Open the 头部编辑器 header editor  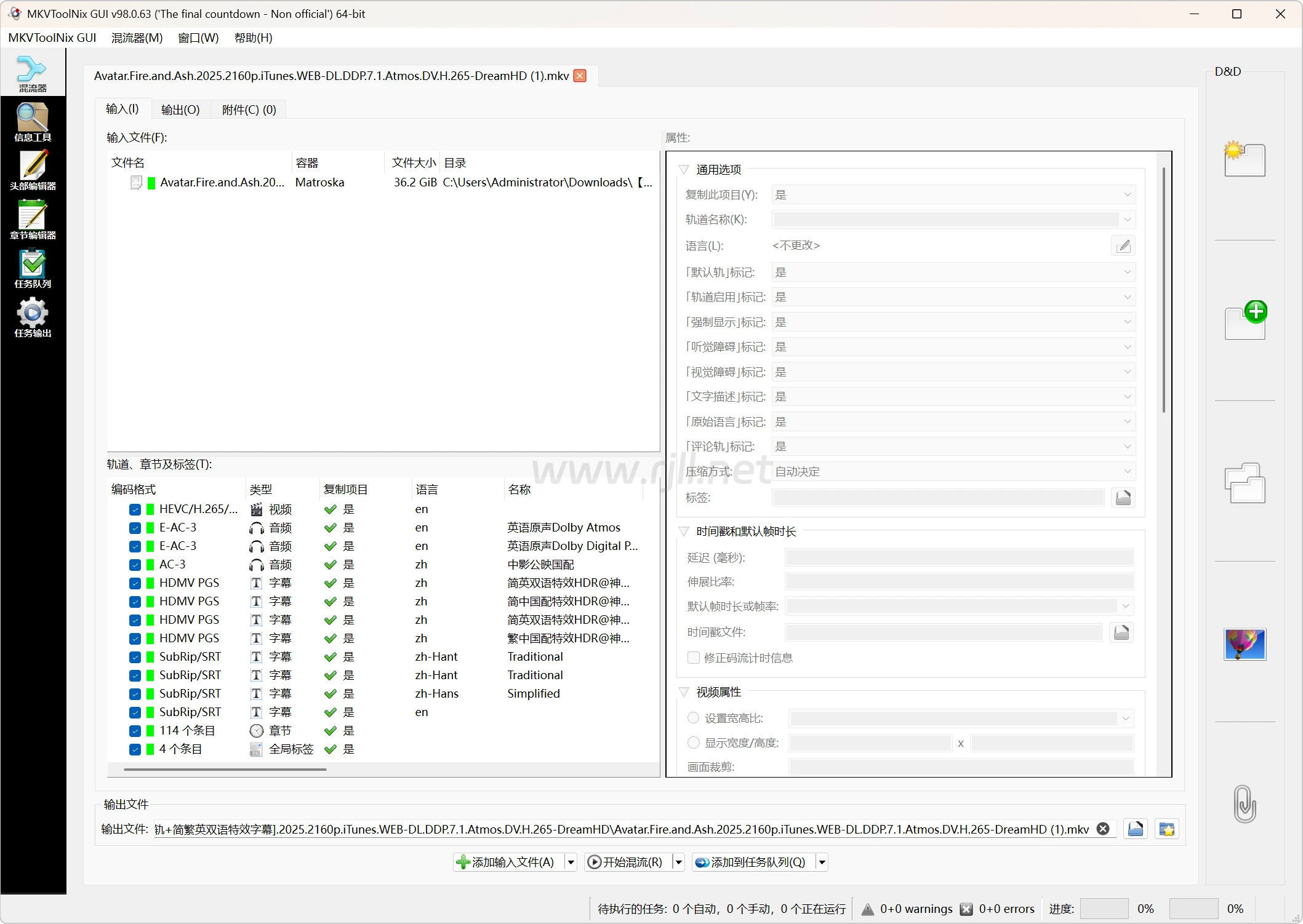pyautogui.click(x=33, y=170)
